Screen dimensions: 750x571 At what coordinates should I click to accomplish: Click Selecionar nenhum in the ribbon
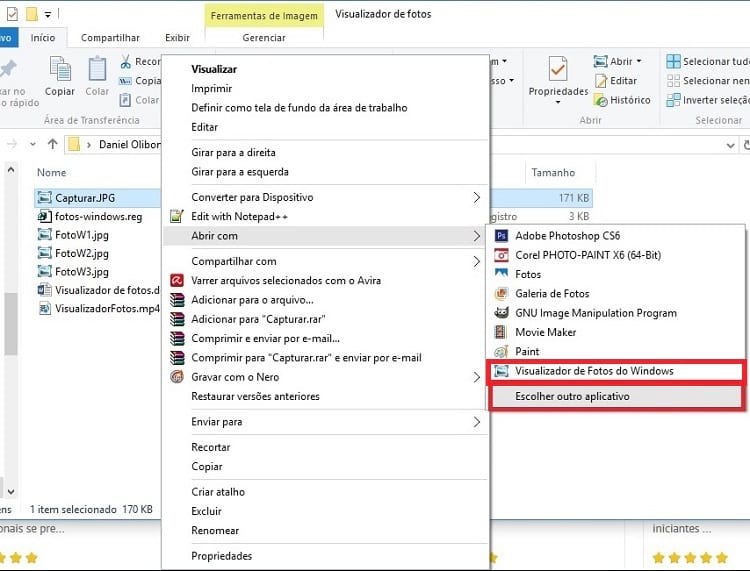click(708, 81)
